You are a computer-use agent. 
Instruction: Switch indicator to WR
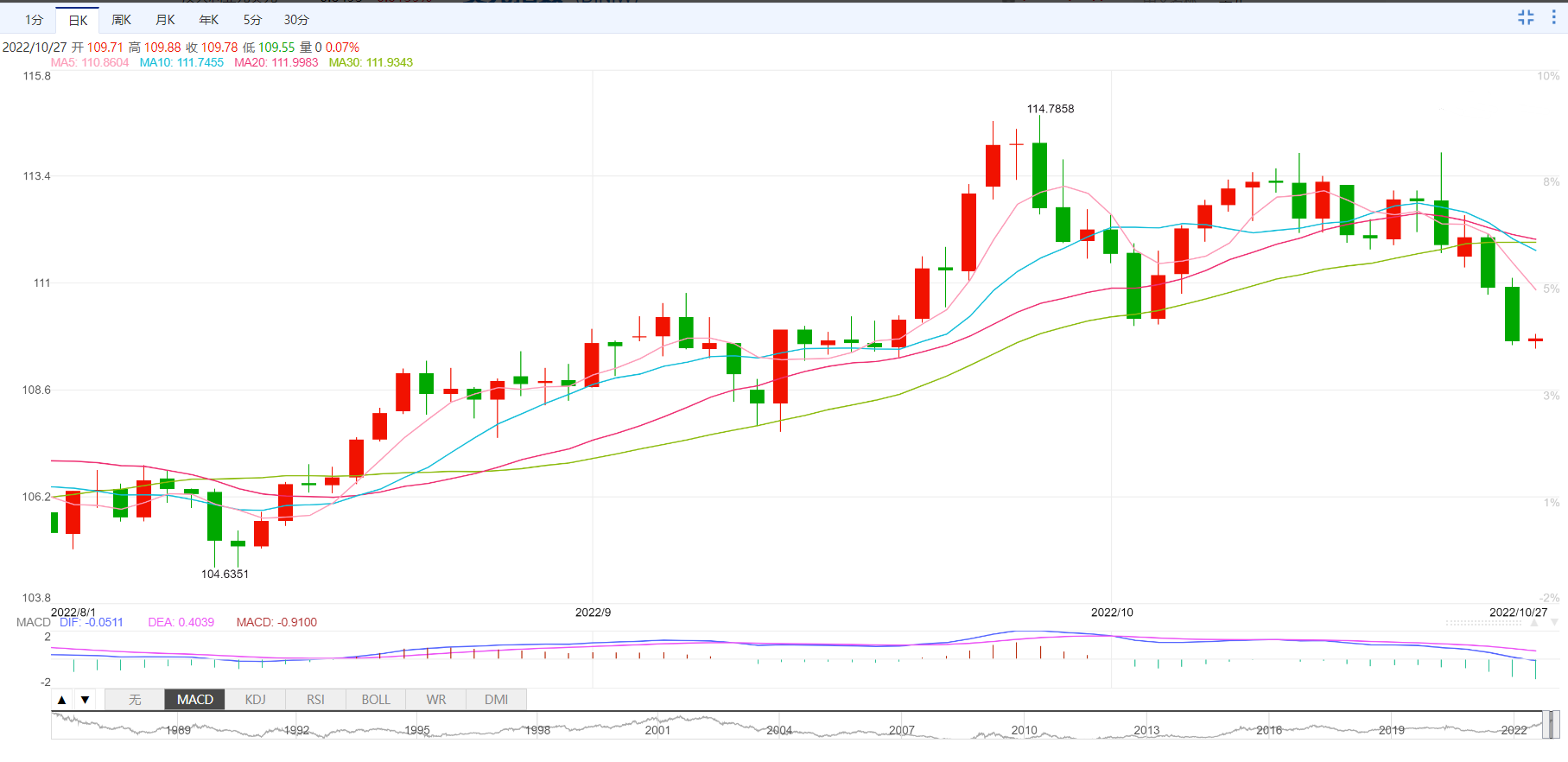pyautogui.click(x=436, y=700)
